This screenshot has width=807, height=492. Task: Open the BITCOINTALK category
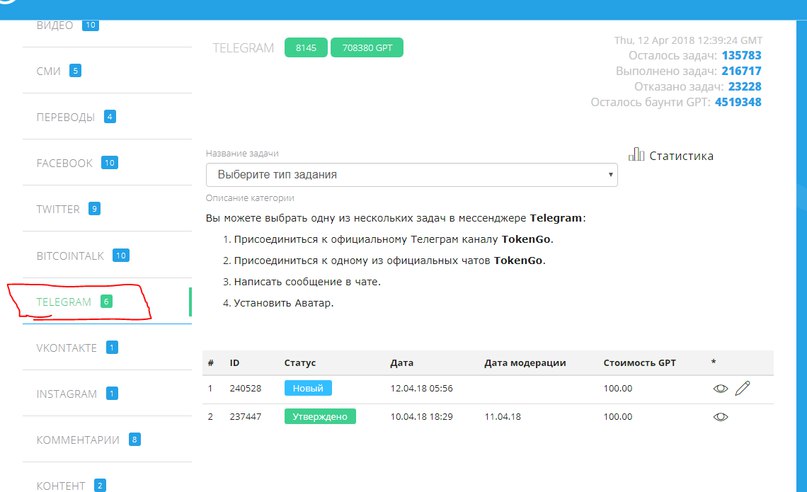(70, 256)
